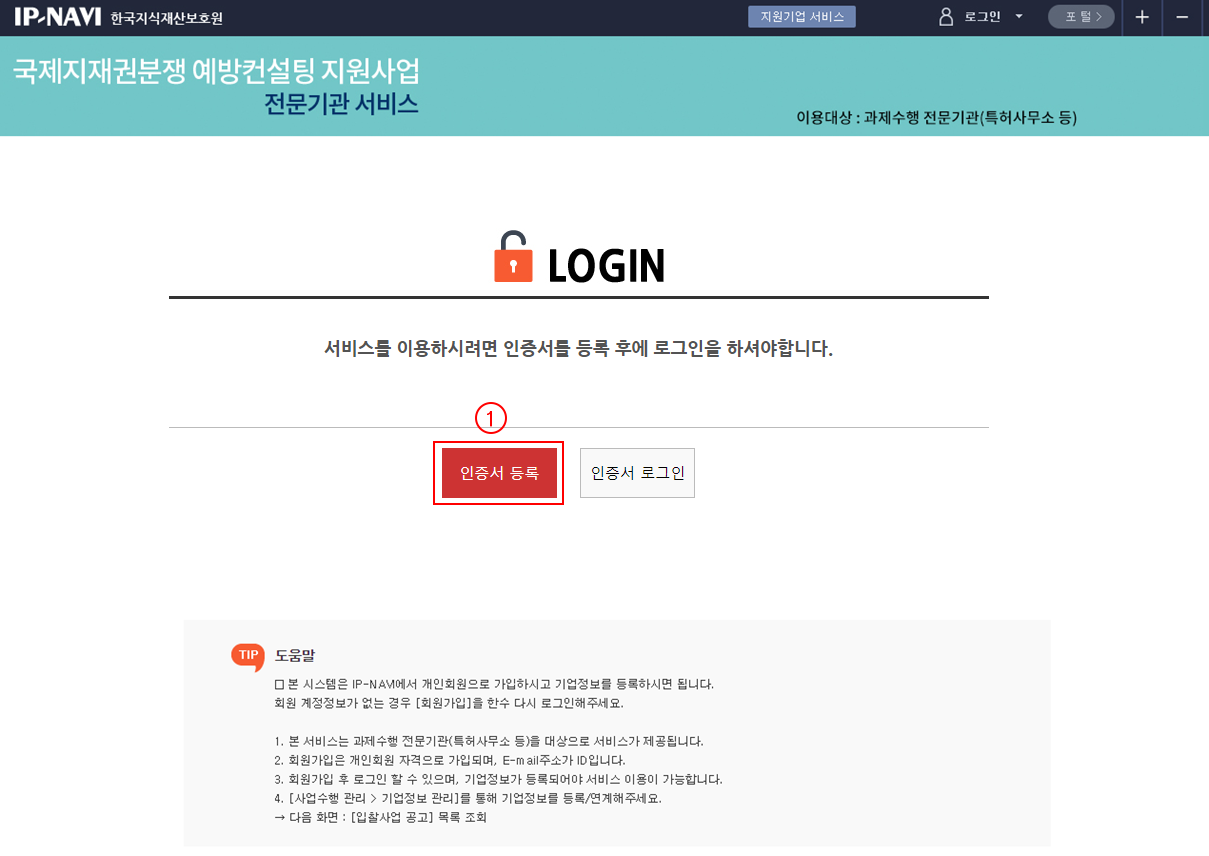Click the 로그인 text in header
The width and height of the screenshot is (1209, 856).
pos(982,17)
